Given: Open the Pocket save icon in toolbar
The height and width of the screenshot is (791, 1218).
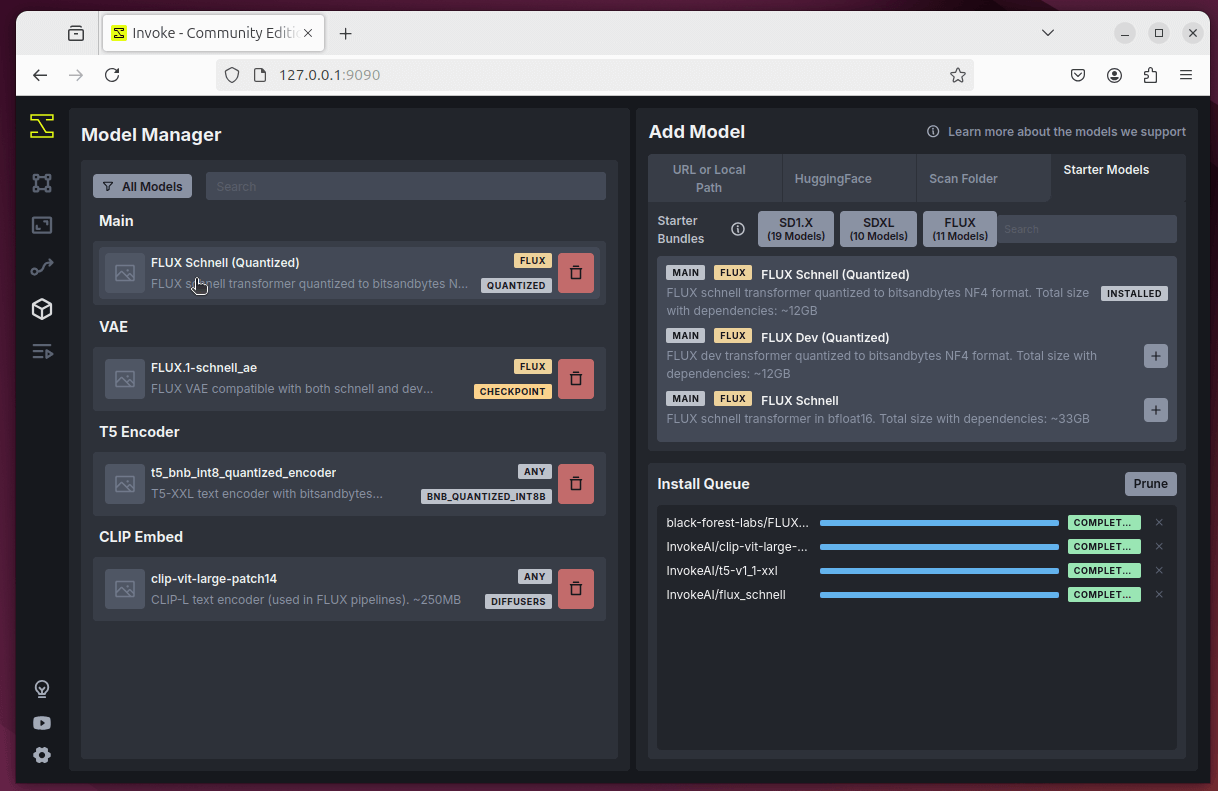Looking at the screenshot, I should coord(1078,75).
